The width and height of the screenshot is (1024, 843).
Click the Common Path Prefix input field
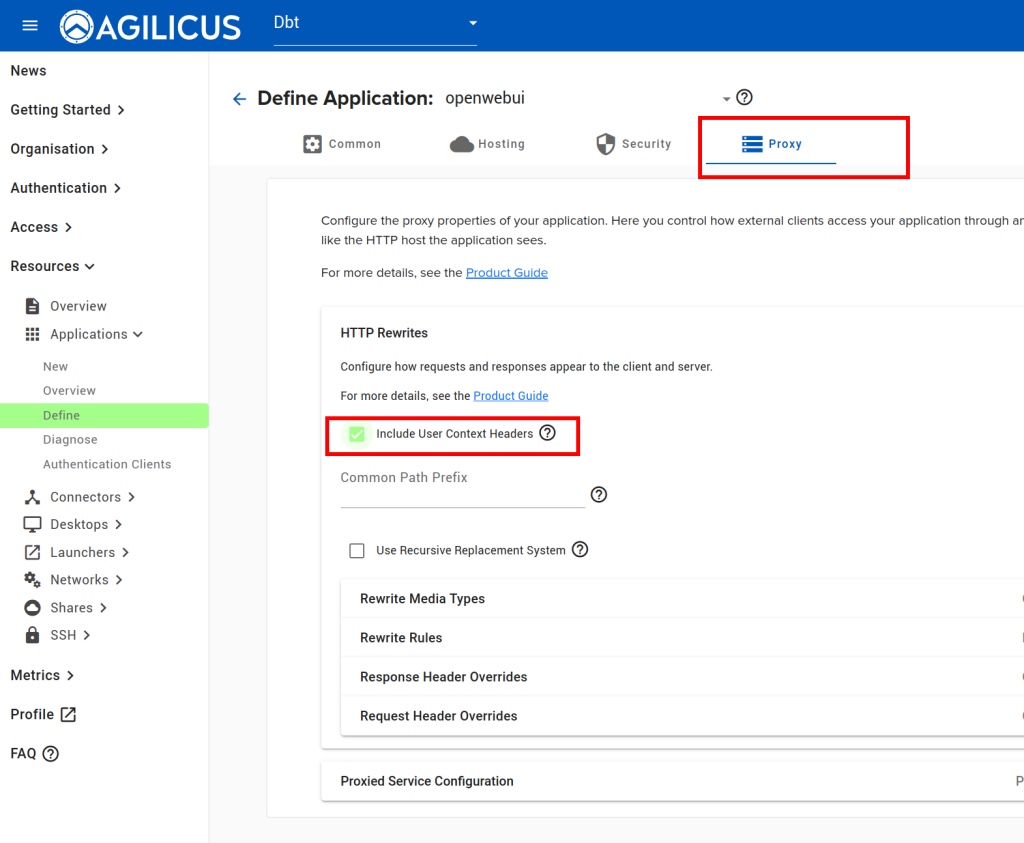tap(462, 494)
